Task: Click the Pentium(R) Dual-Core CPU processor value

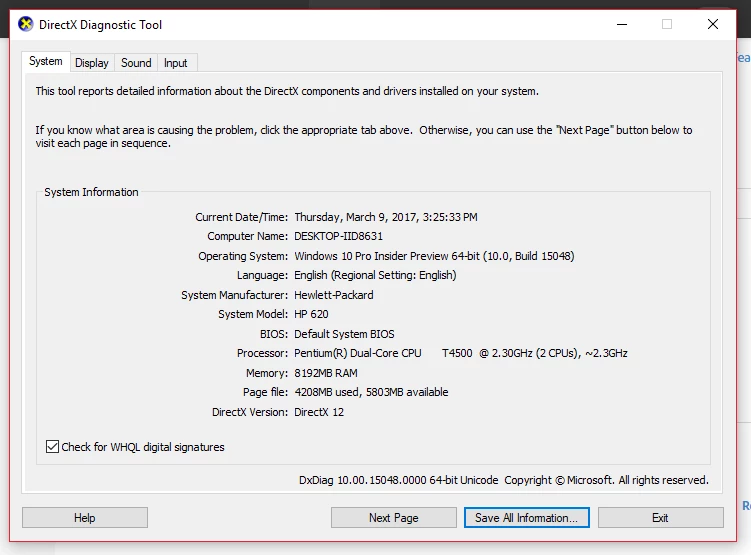Action: click(x=461, y=353)
